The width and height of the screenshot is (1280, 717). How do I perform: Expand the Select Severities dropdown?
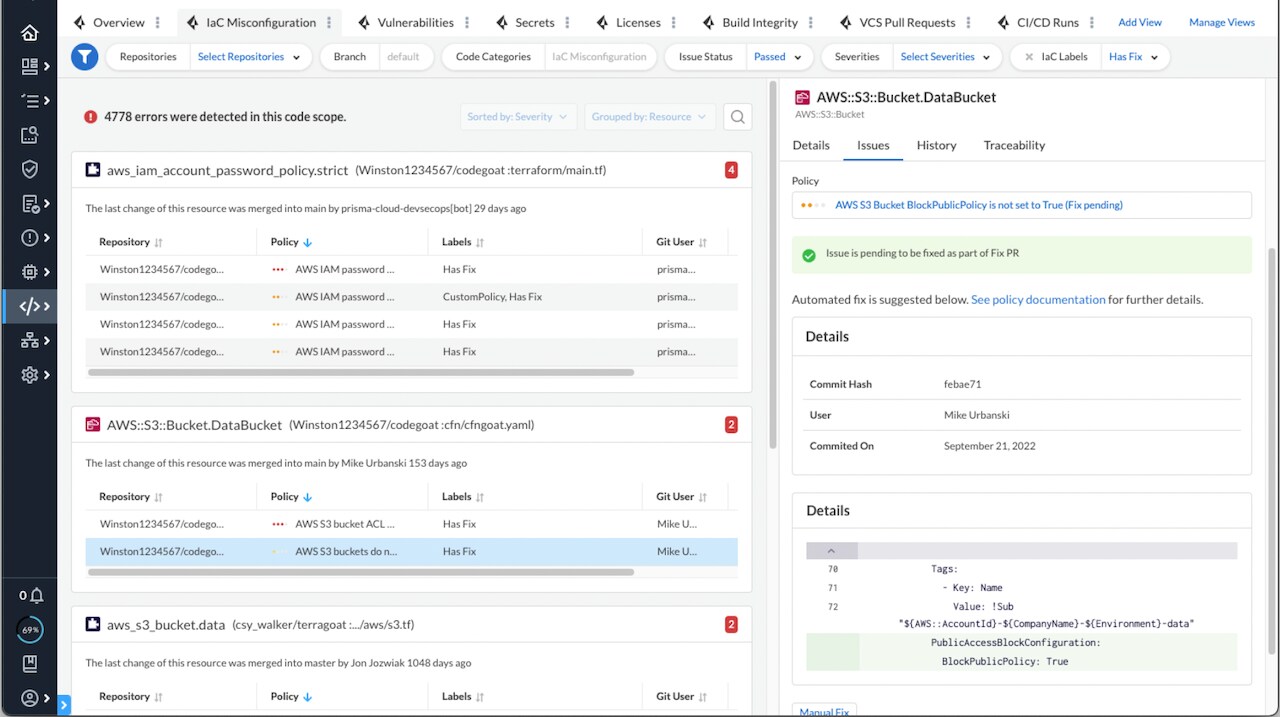pyautogui.click(x=945, y=57)
